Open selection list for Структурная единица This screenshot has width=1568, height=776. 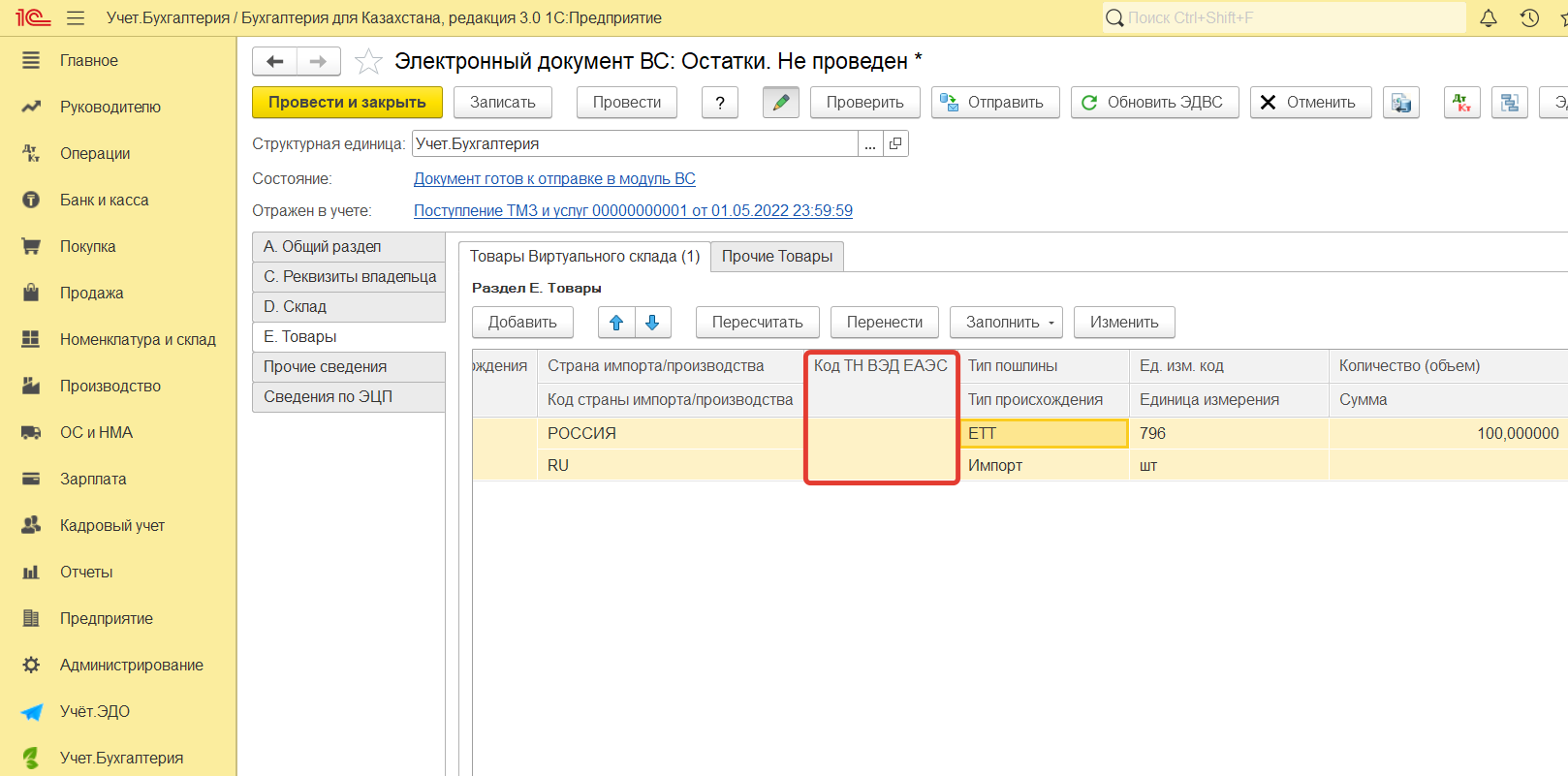870,144
